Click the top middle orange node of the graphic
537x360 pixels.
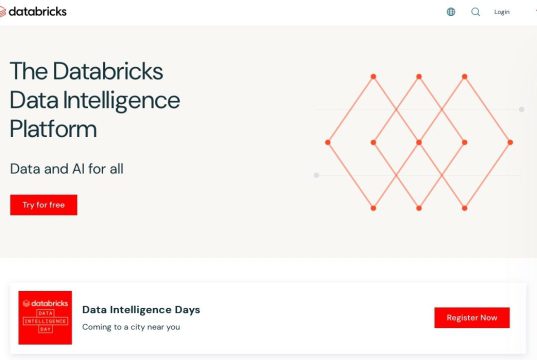coord(419,76)
